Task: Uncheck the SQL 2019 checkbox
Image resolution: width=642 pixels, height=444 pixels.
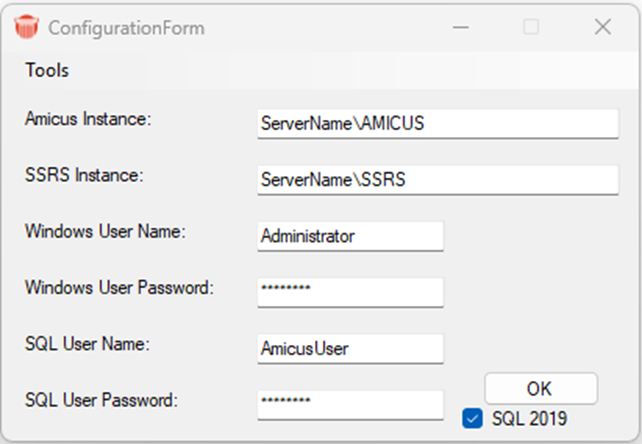Action: click(472, 419)
